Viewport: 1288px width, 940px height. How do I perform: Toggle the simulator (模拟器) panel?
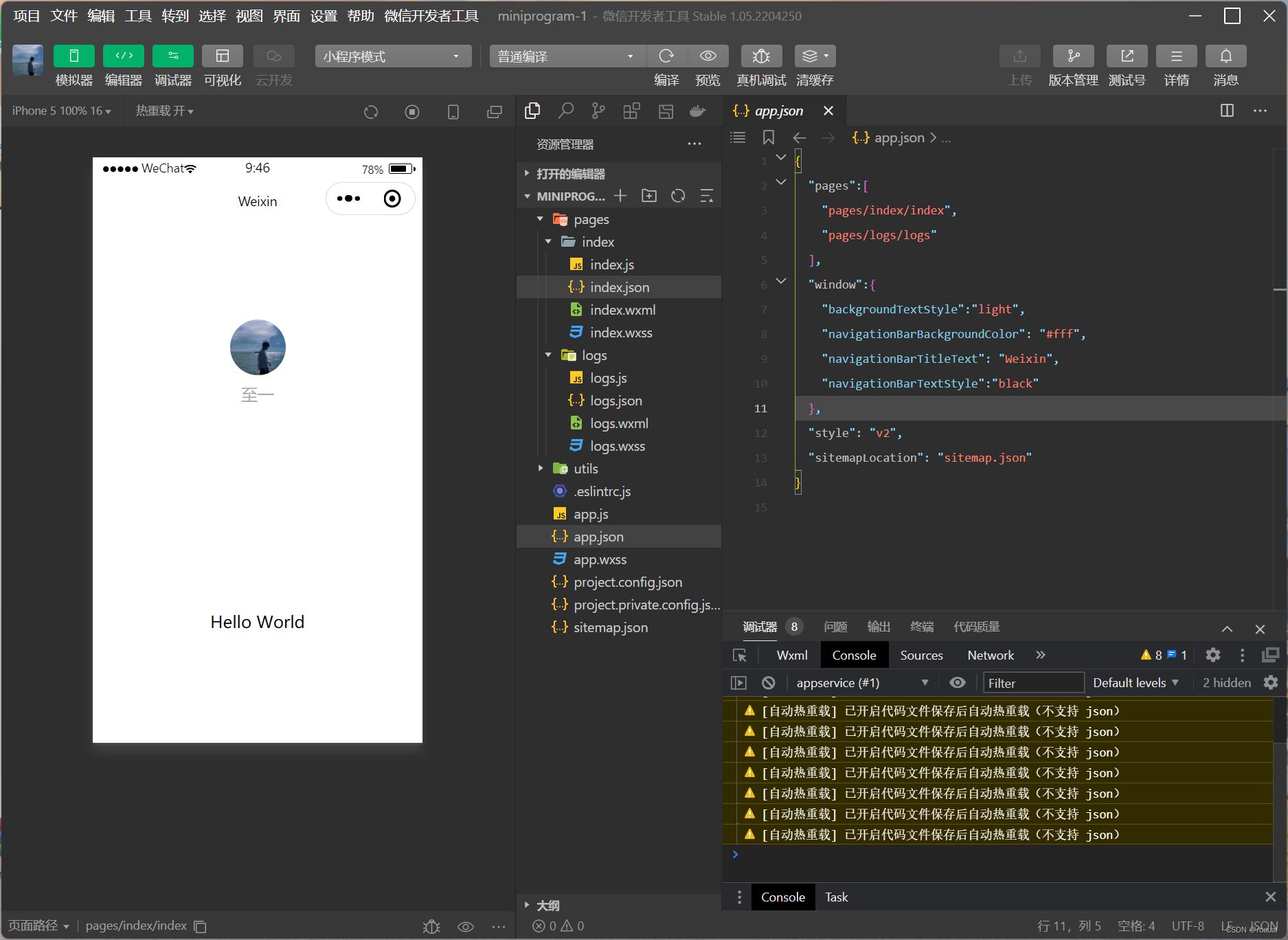[x=74, y=56]
